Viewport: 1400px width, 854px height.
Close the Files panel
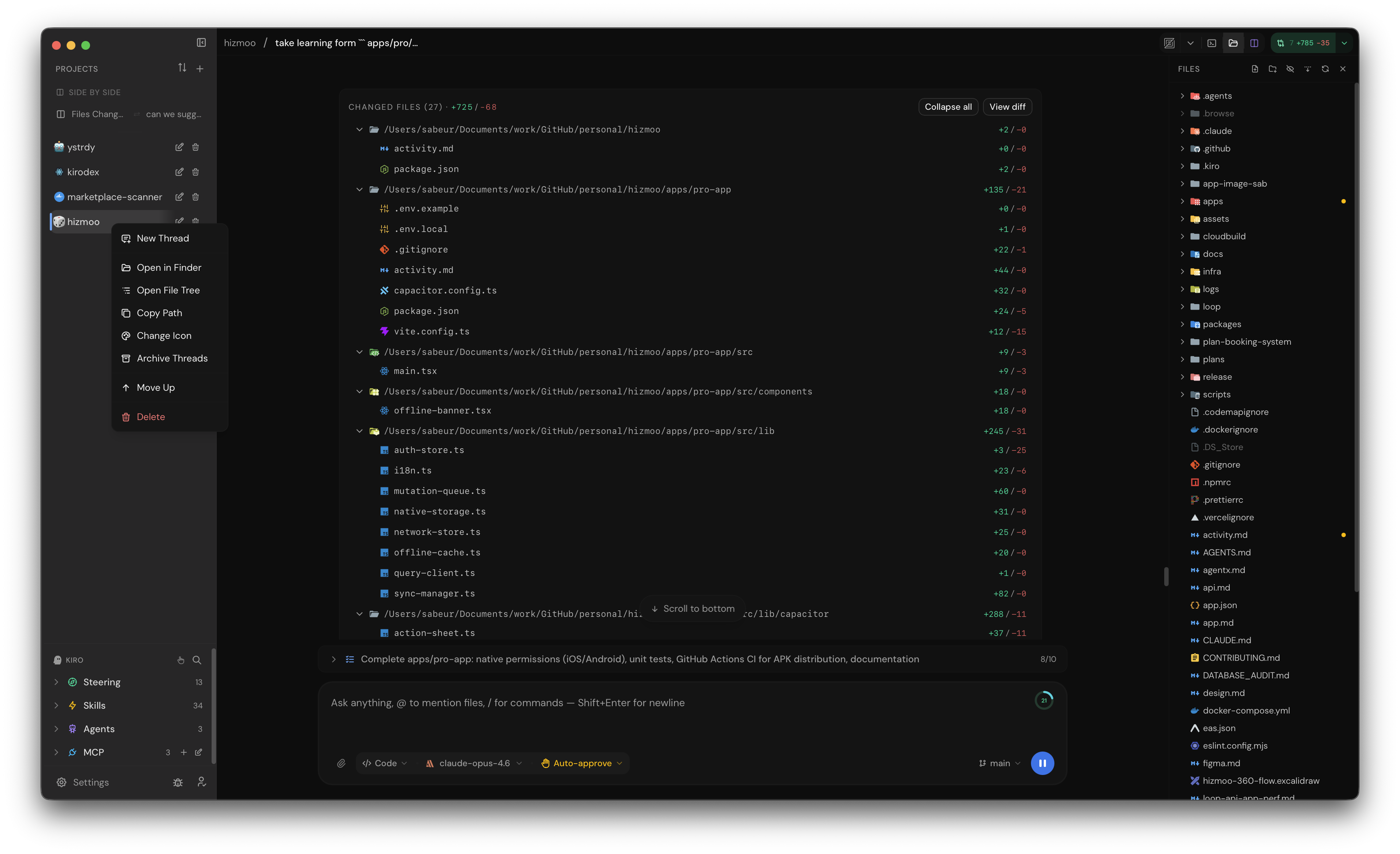(x=1343, y=69)
